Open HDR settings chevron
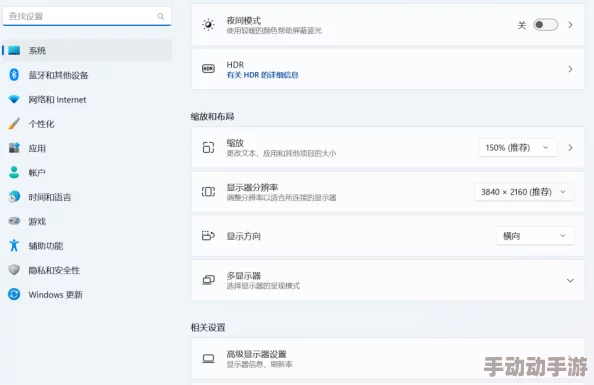594x385 pixels. click(570, 69)
